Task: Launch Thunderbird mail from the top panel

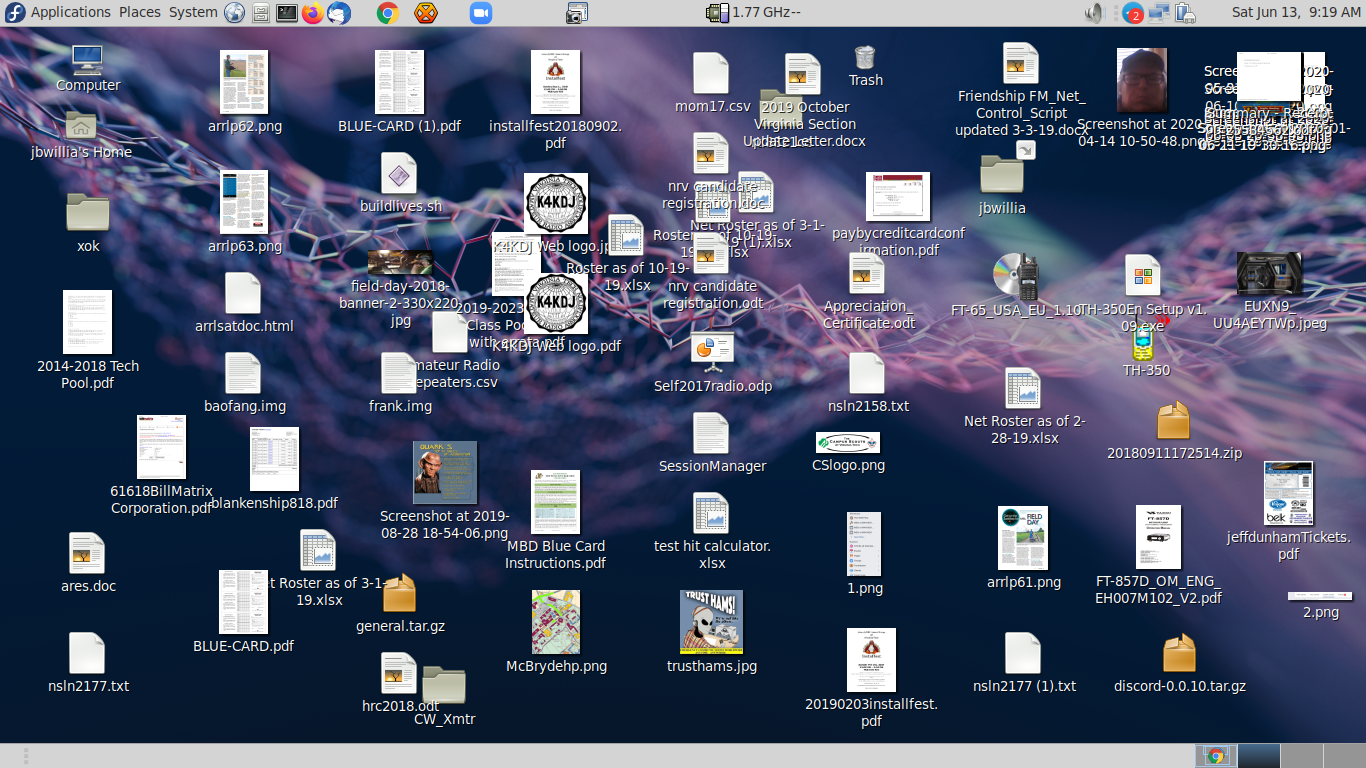Action: (x=338, y=13)
